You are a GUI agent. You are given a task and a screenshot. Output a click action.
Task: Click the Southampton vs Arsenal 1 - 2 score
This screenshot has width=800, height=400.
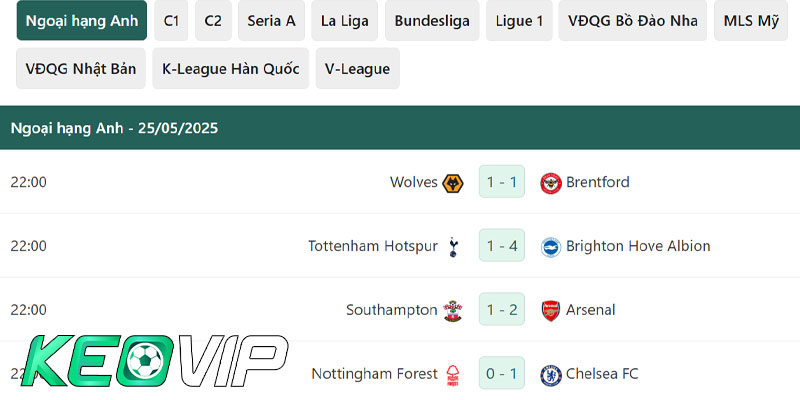[x=502, y=310]
